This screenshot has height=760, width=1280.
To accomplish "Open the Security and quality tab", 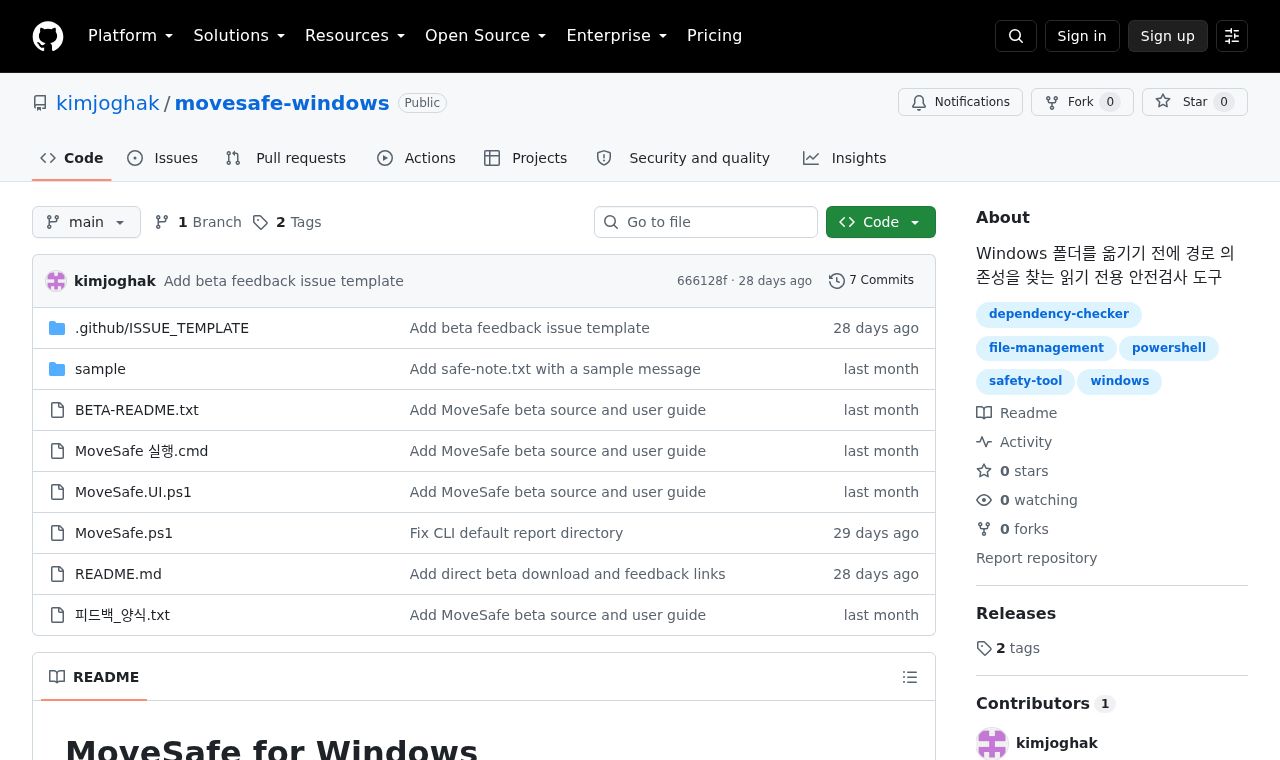I will [683, 158].
